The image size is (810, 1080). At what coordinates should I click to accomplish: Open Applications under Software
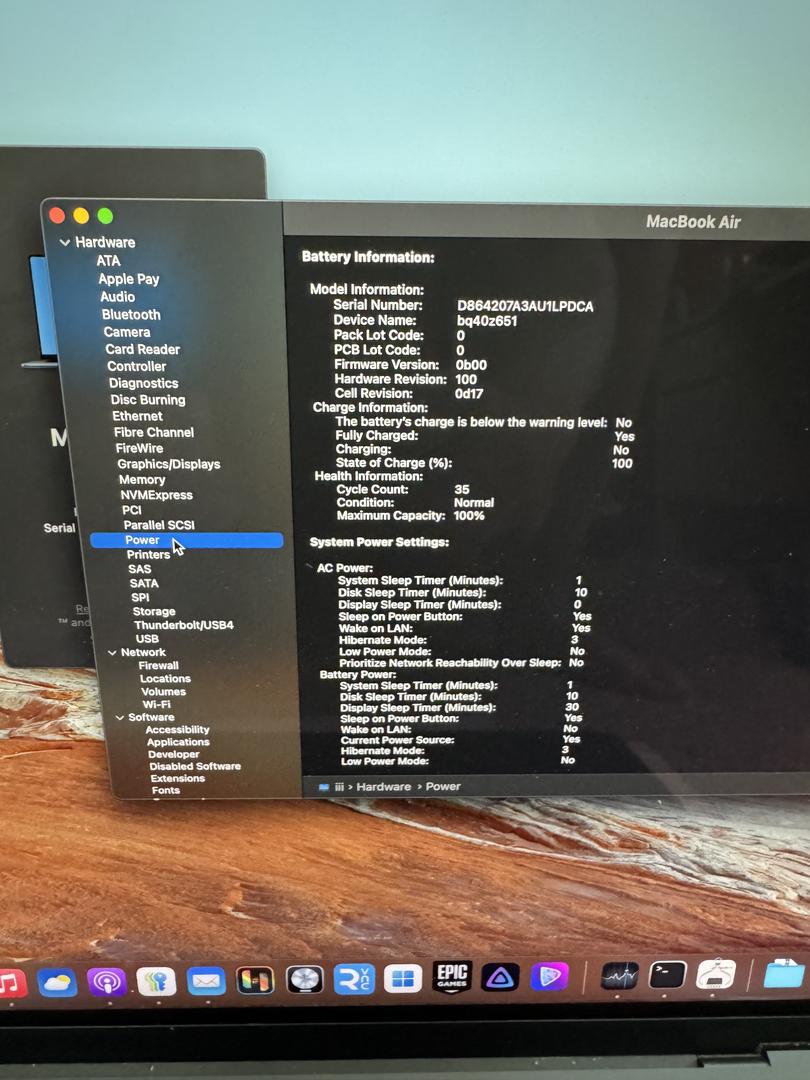[x=178, y=742]
